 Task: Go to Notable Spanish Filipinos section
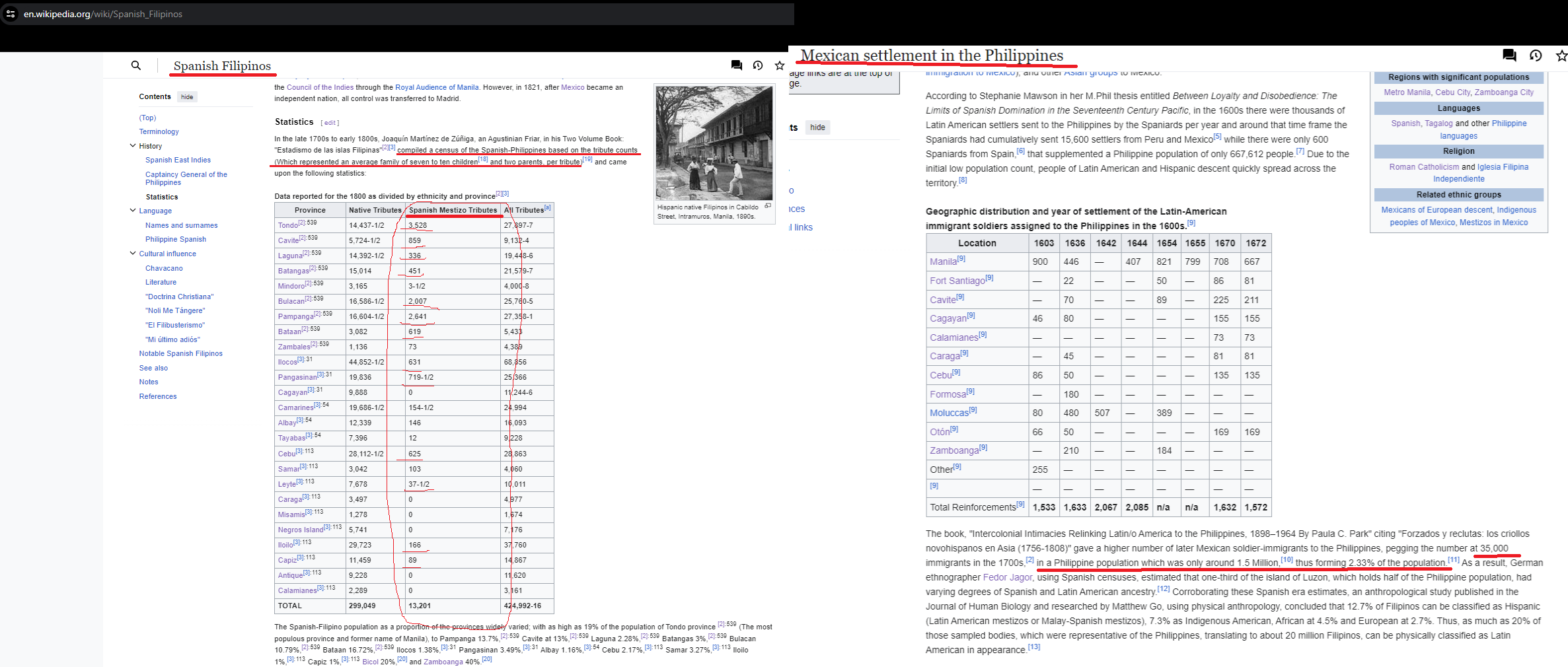coord(180,353)
